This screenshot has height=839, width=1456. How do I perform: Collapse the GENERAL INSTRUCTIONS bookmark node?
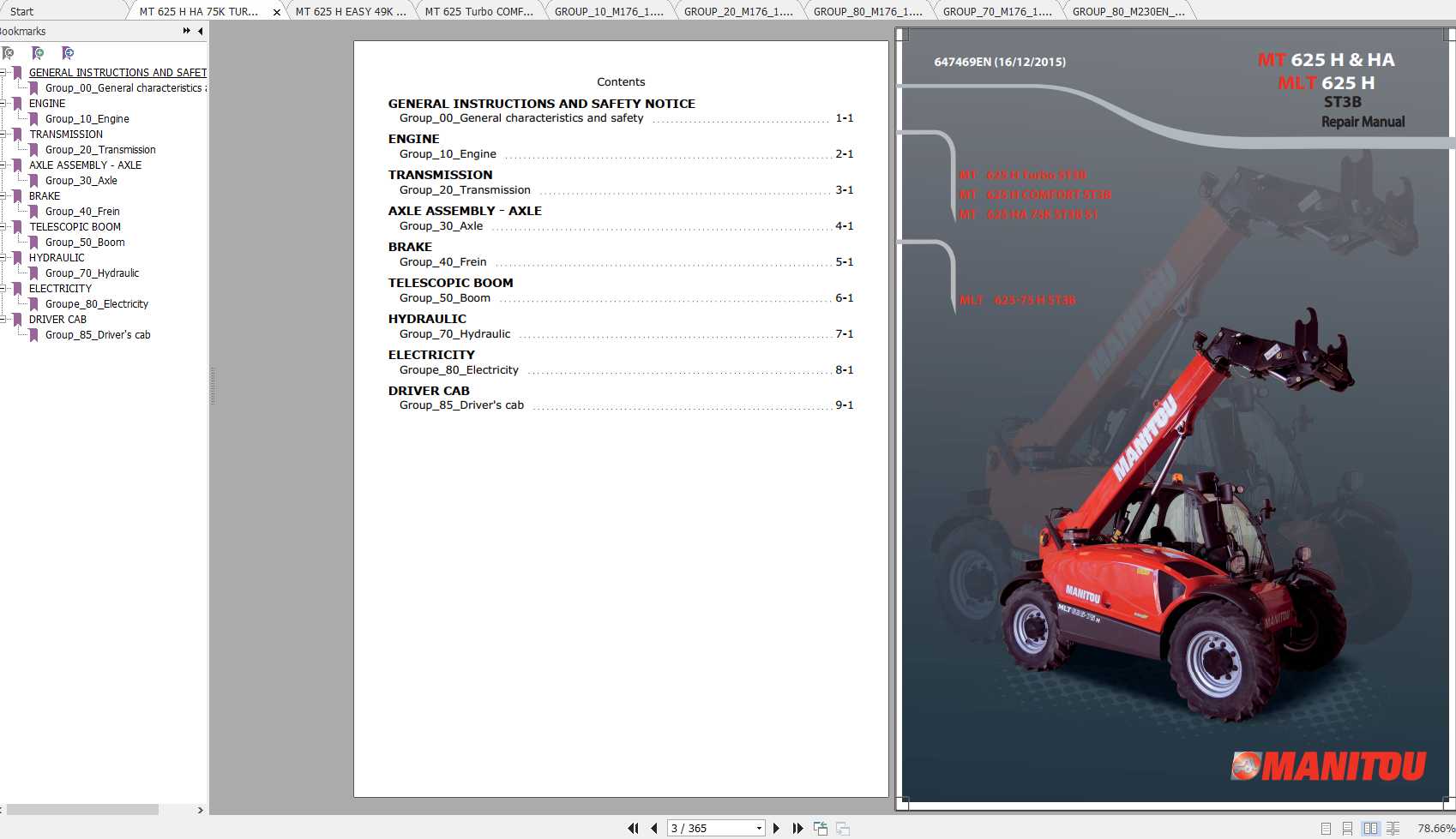[x=3, y=72]
